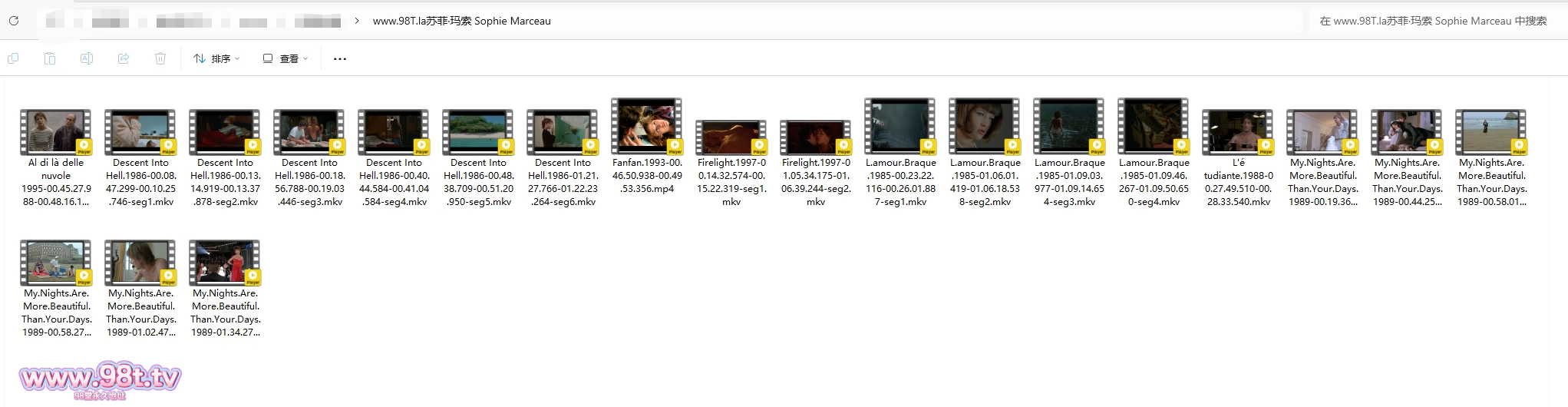Select Descent Into Hell seg1.mkv file
The width and height of the screenshot is (1568, 407).
click(x=140, y=132)
